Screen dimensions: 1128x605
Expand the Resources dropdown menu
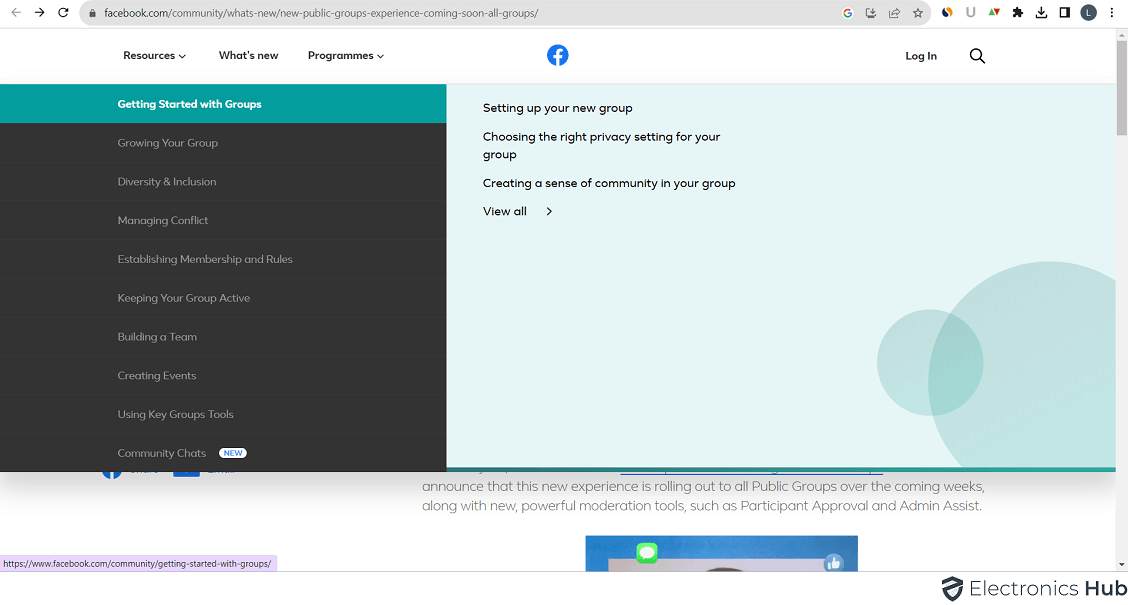[154, 56]
